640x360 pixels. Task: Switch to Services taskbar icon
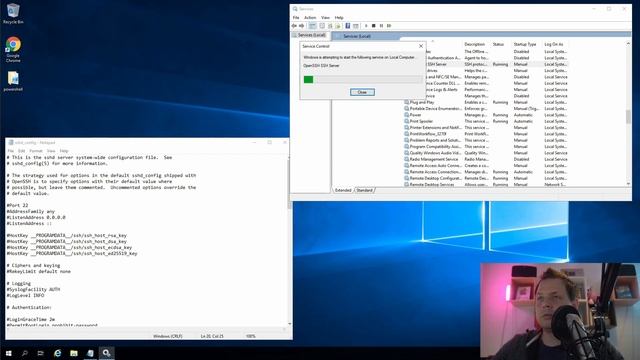pyautogui.click(x=107, y=353)
